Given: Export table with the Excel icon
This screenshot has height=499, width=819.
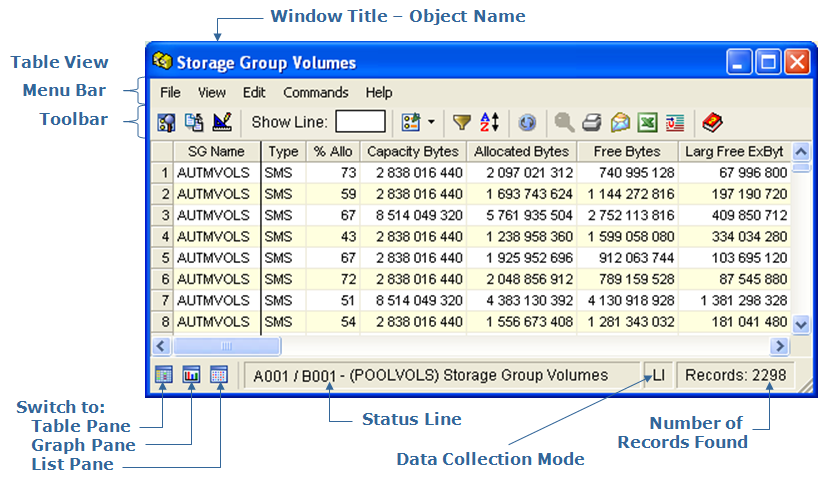Looking at the screenshot, I should tap(647, 122).
